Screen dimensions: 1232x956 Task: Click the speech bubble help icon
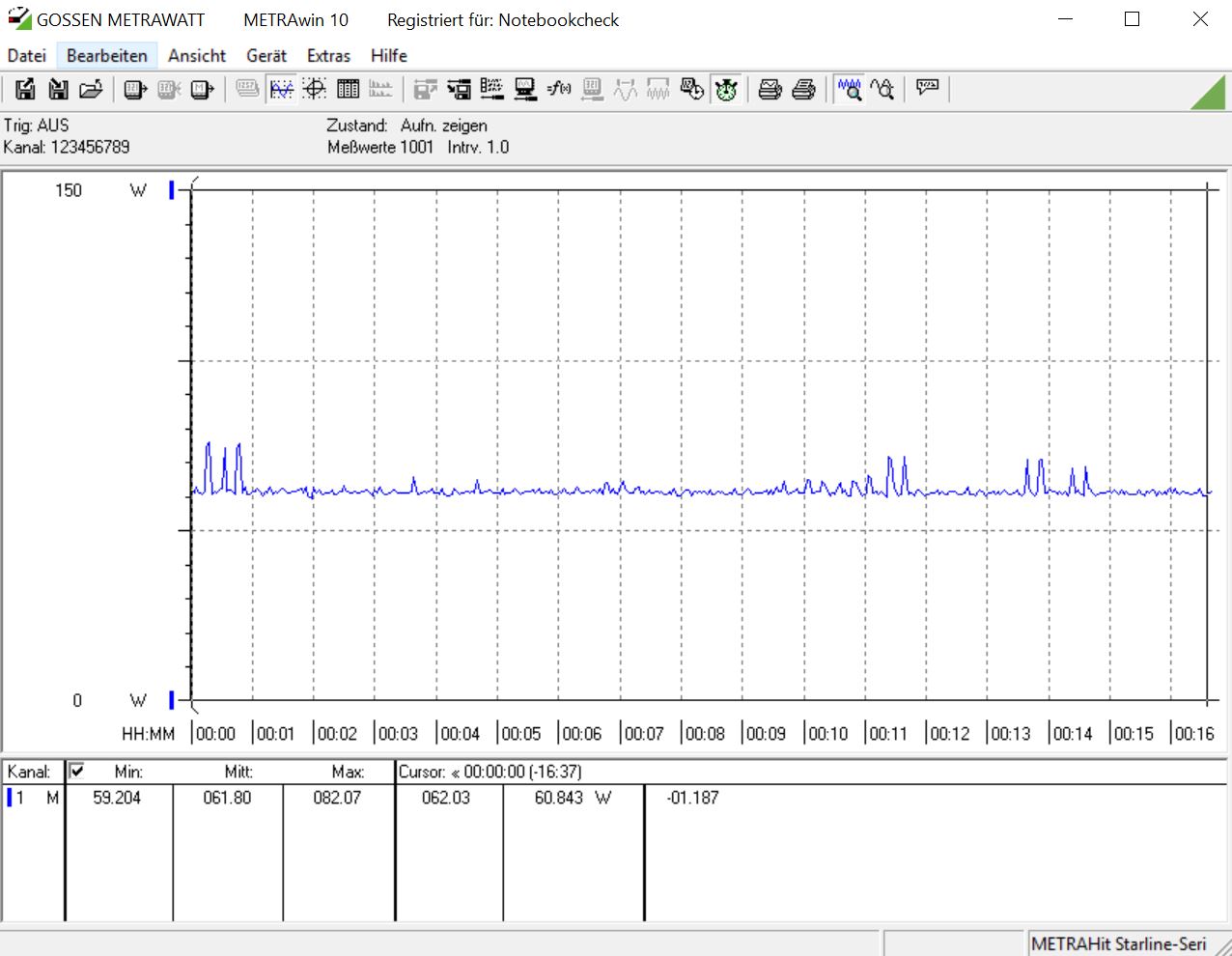point(927,90)
